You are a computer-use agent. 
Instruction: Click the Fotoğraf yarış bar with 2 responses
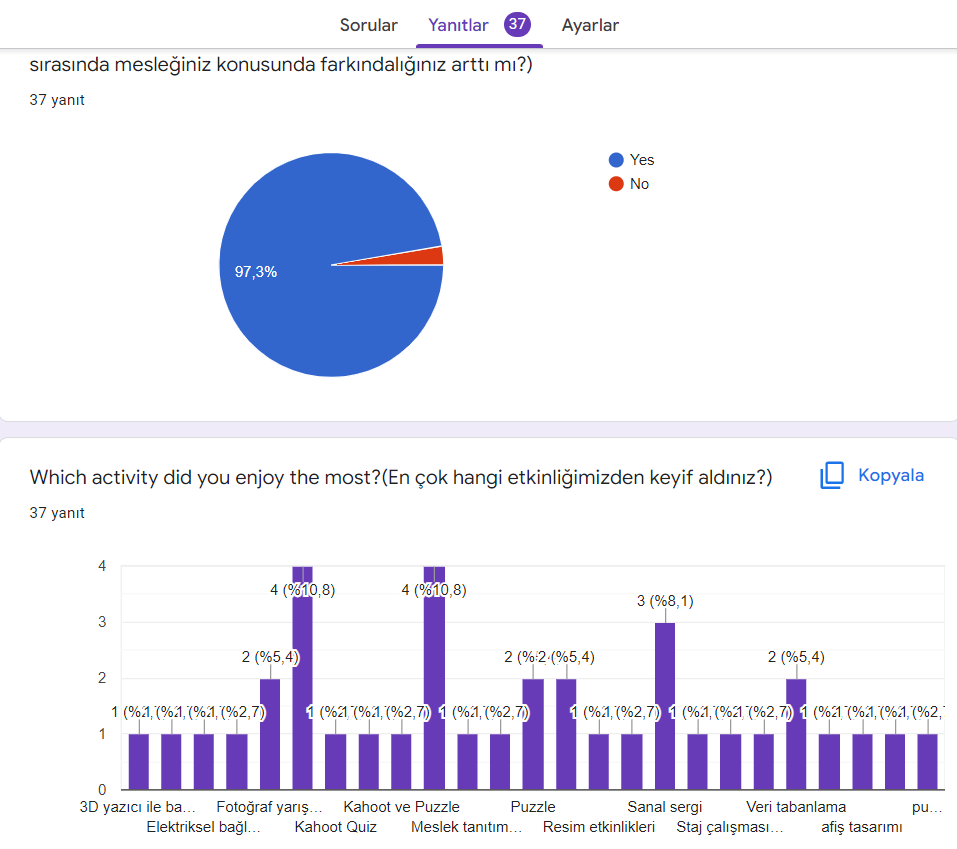270,733
